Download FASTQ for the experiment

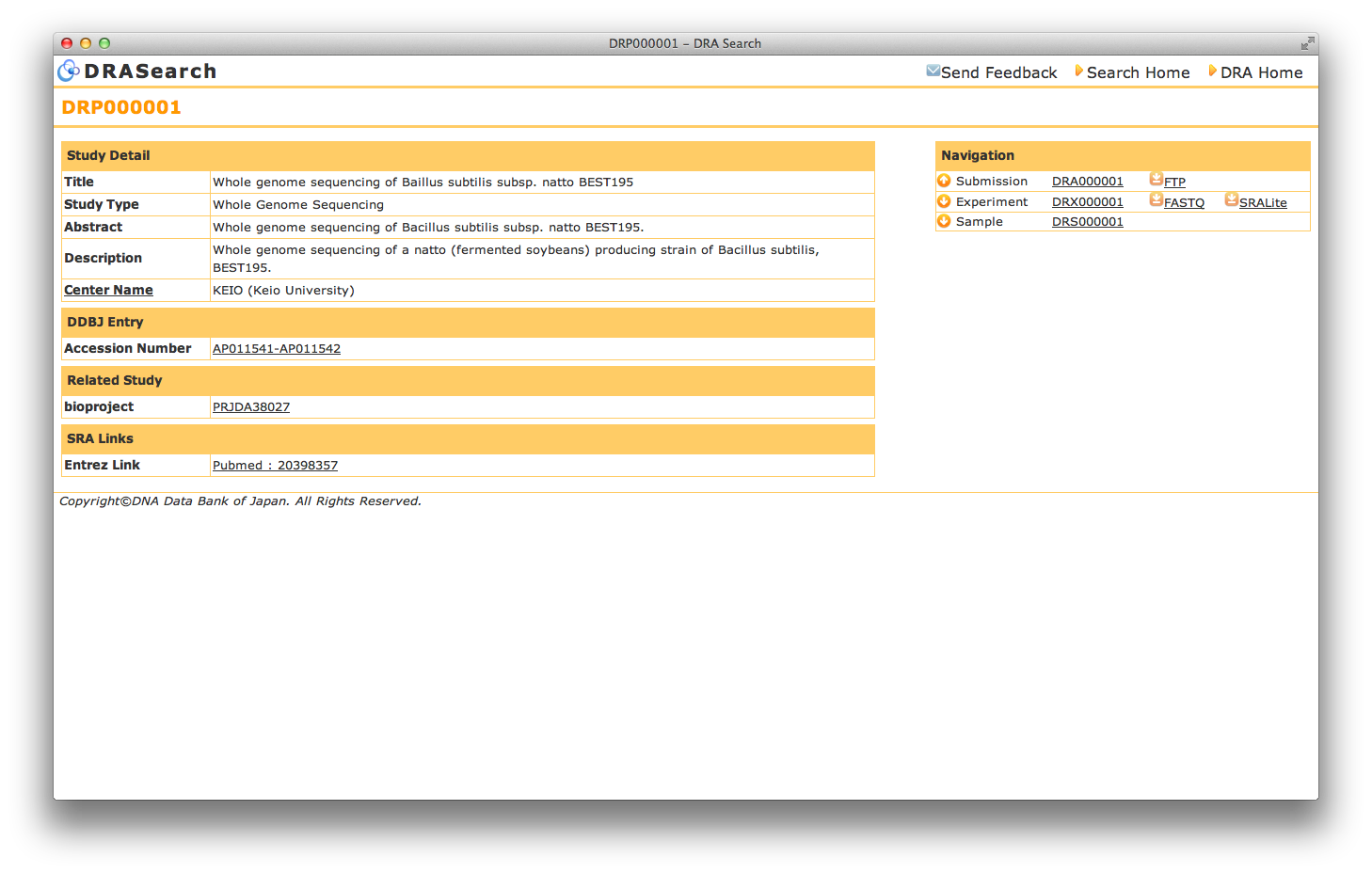point(1184,203)
